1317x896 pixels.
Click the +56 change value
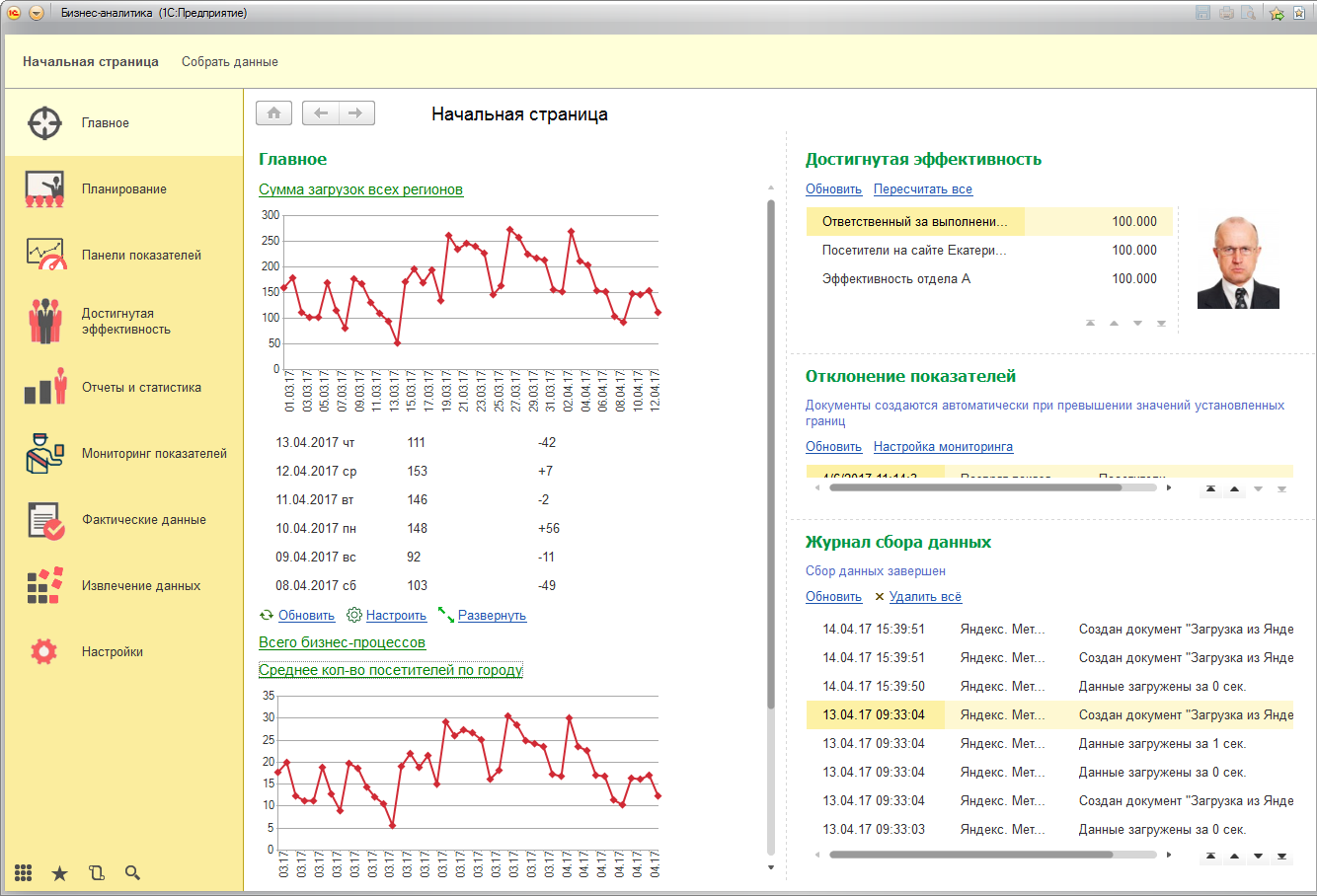click(549, 528)
